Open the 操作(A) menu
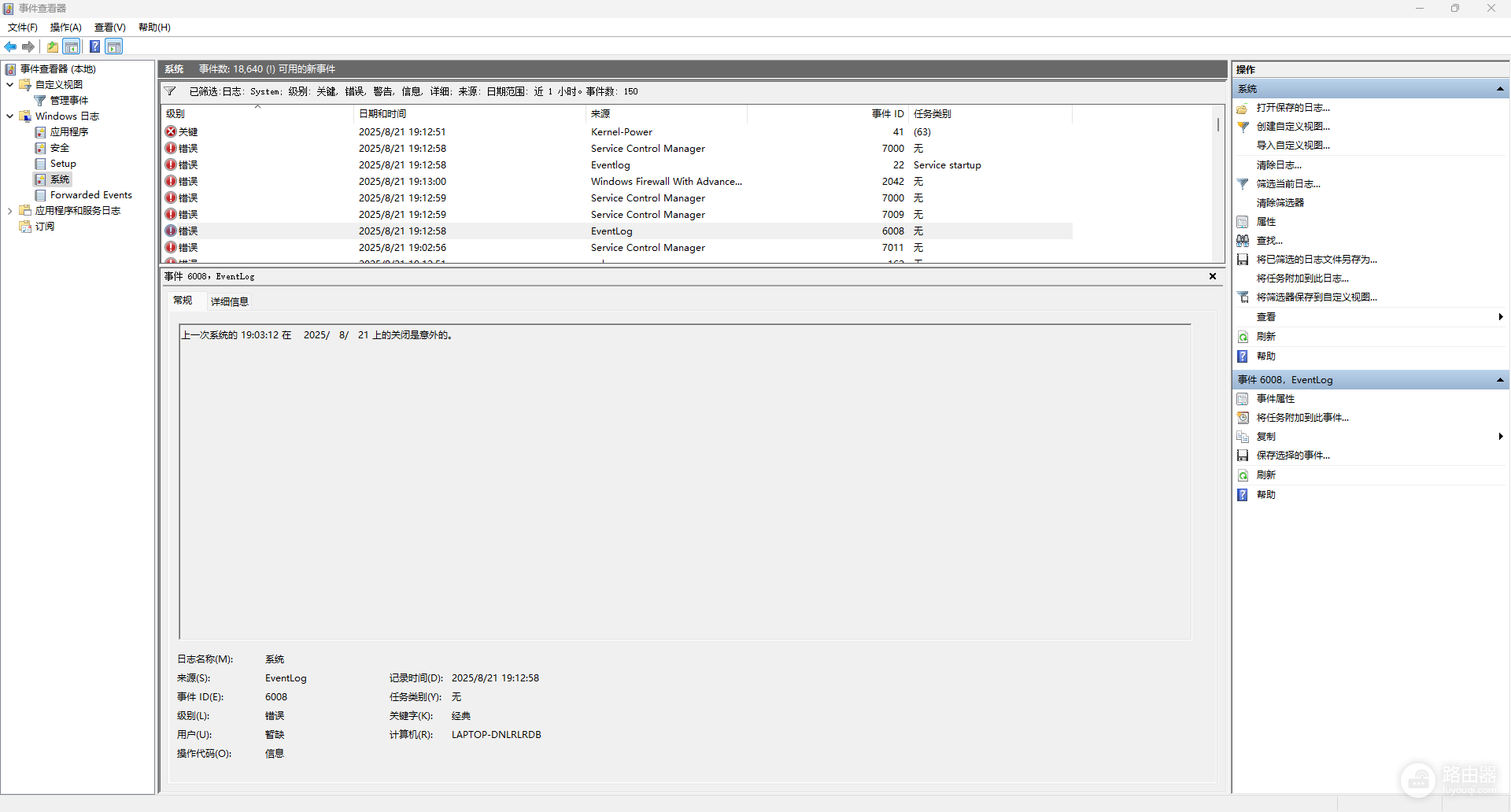The image size is (1511, 812). (x=66, y=27)
